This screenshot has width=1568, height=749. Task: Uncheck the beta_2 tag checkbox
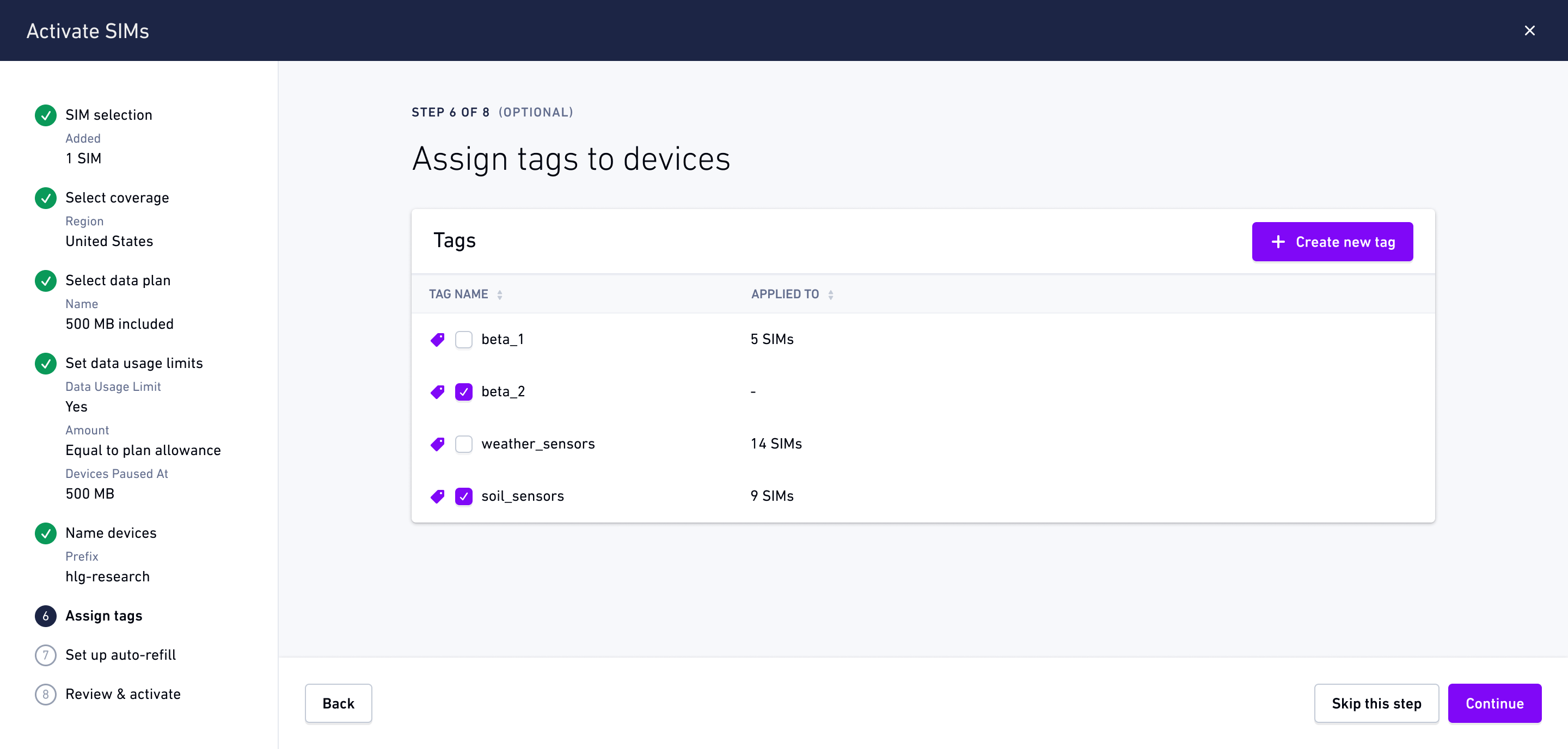464,392
